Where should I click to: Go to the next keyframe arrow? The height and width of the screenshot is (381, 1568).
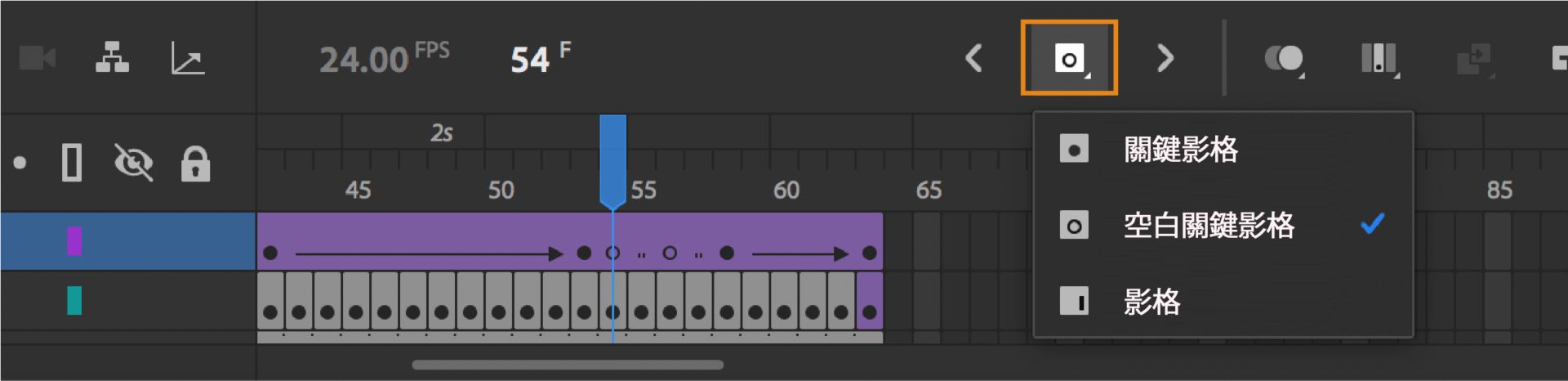click(1165, 58)
